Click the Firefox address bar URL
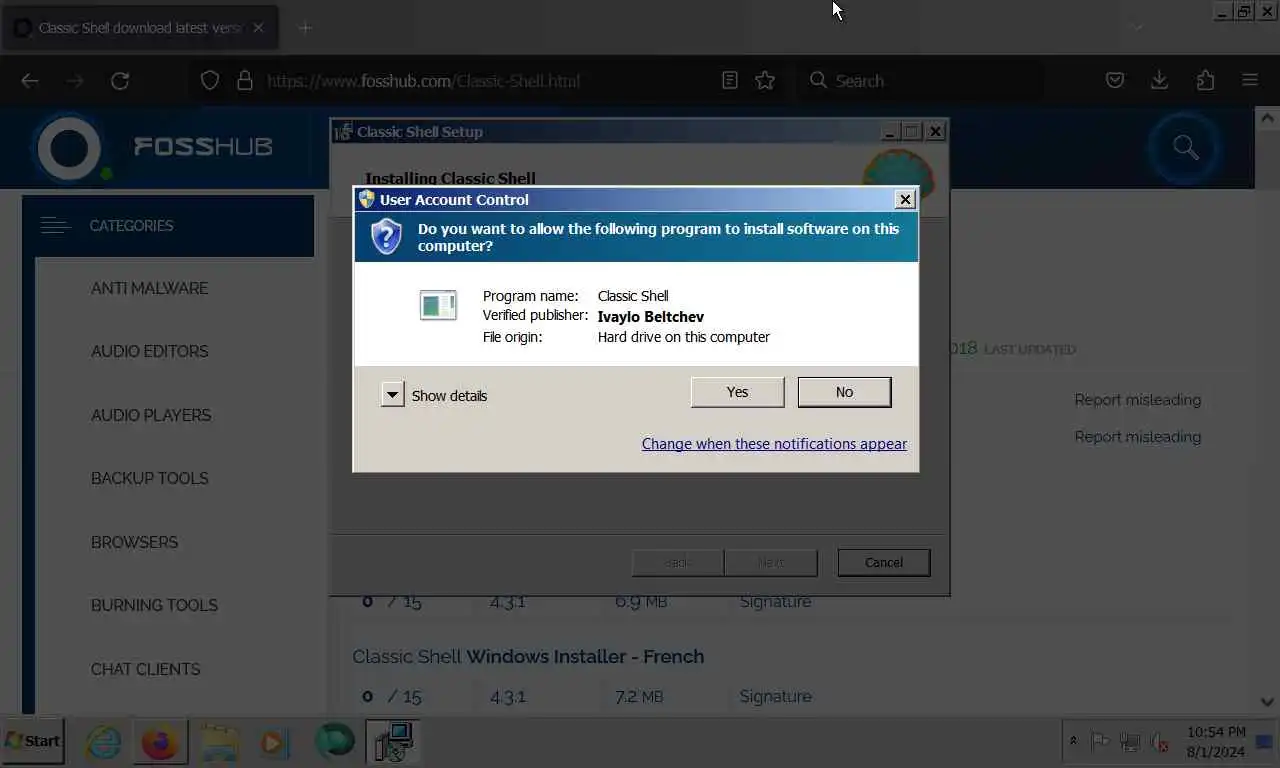This screenshot has height=768, width=1280. click(x=423, y=81)
